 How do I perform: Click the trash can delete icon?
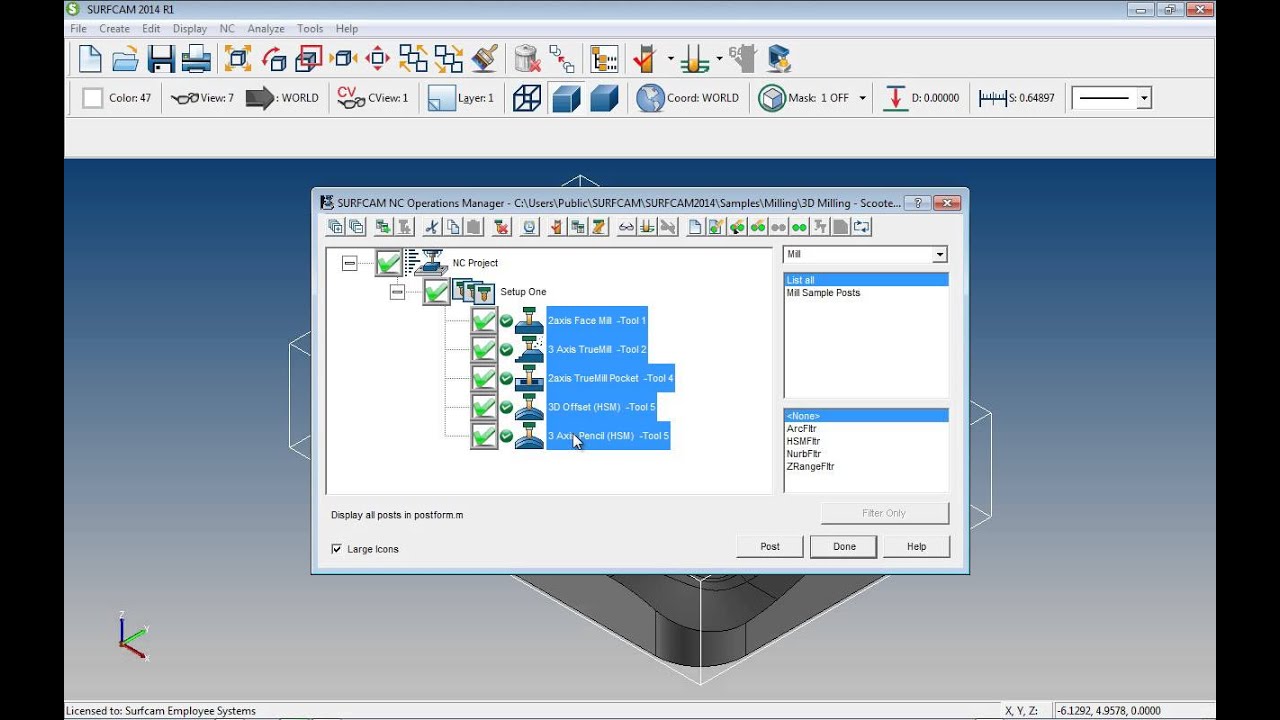tap(527, 59)
